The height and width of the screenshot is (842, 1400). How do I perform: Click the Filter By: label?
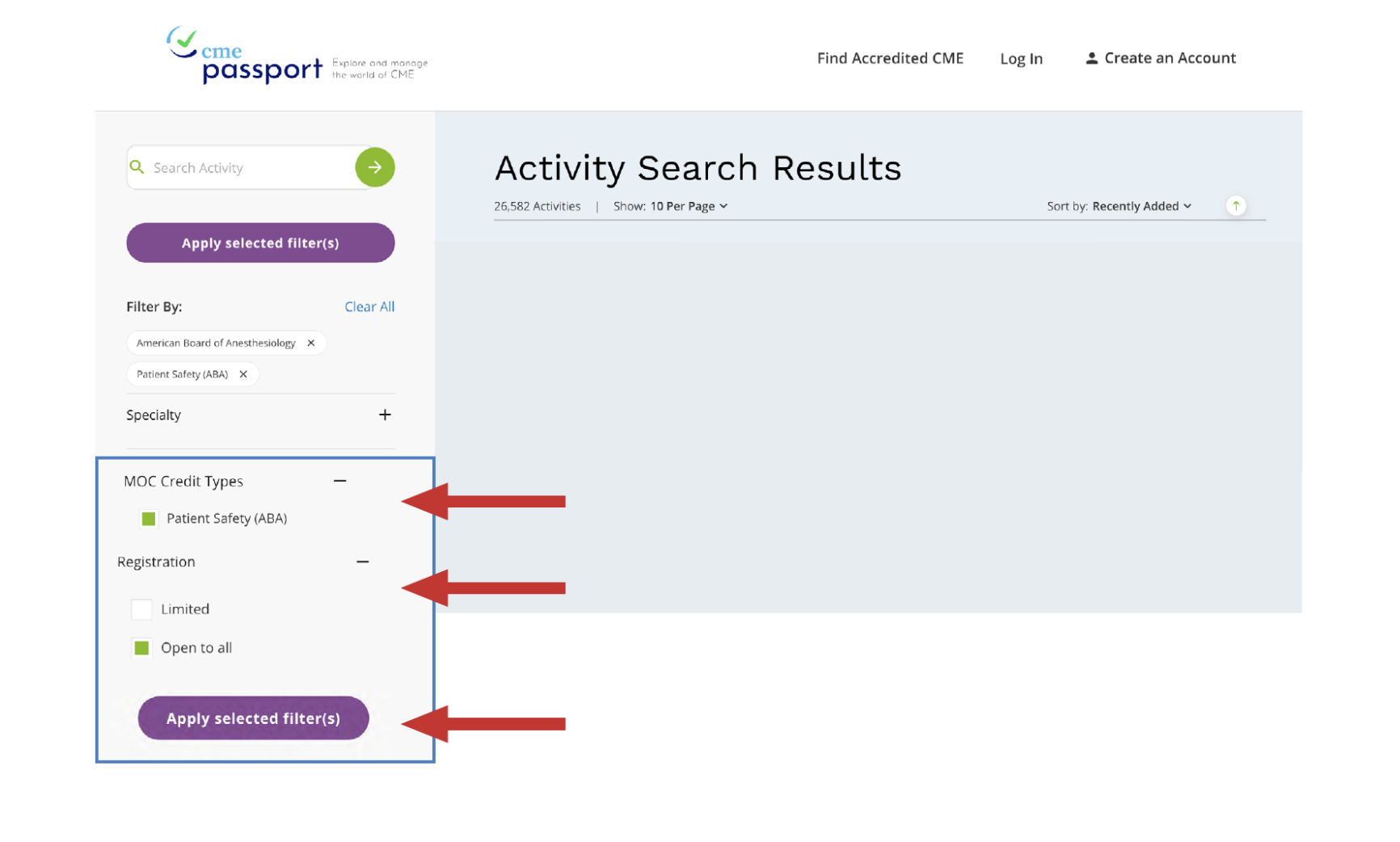point(154,307)
